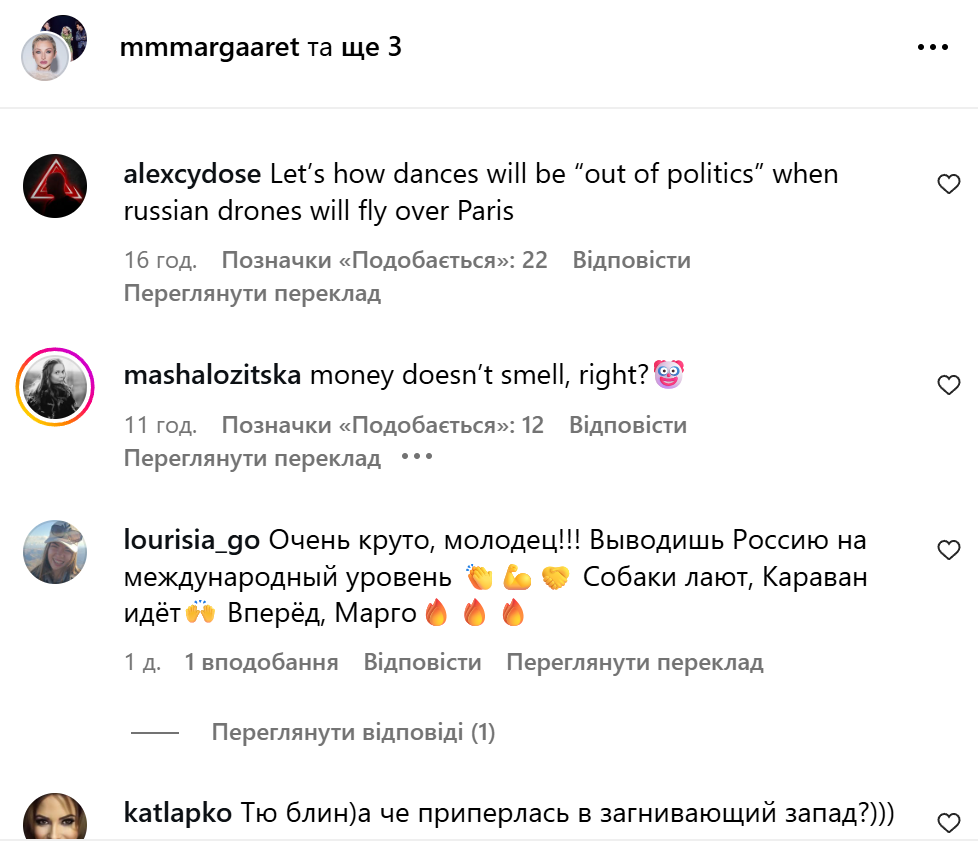Open the mmmargaaret post author avatars
The height and width of the screenshot is (845, 978).
pyautogui.click(x=50, y=47)
